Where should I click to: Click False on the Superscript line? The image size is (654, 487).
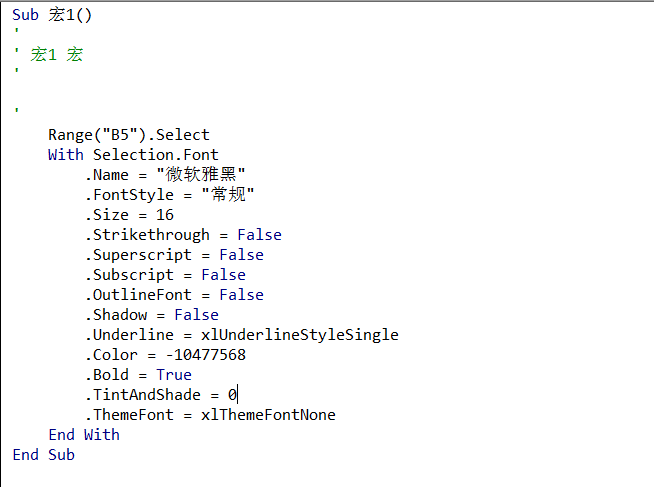(x=241, y=255)
